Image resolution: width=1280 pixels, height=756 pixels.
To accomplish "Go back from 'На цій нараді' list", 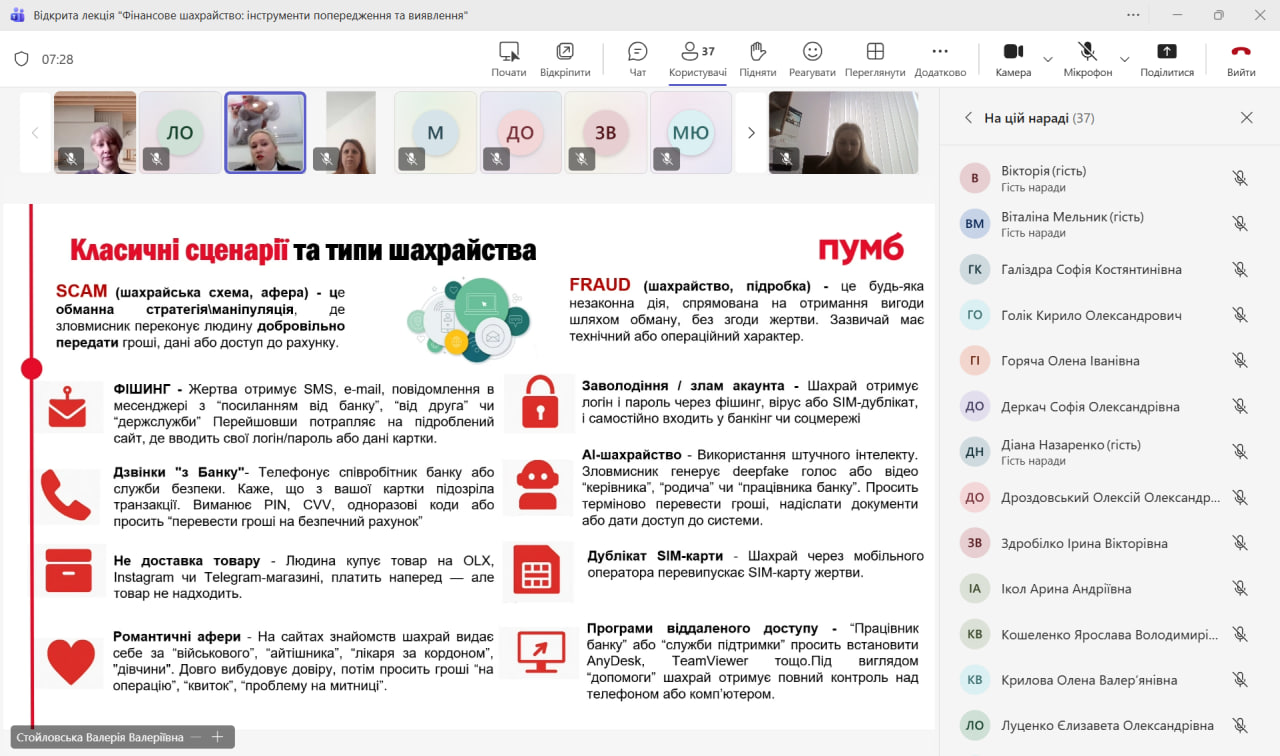I will (x=968, y=118).
